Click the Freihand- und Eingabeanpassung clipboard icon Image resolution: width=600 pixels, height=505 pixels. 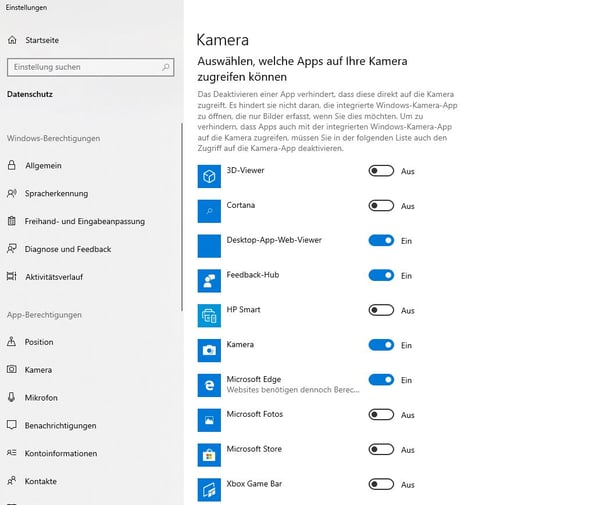12,221
